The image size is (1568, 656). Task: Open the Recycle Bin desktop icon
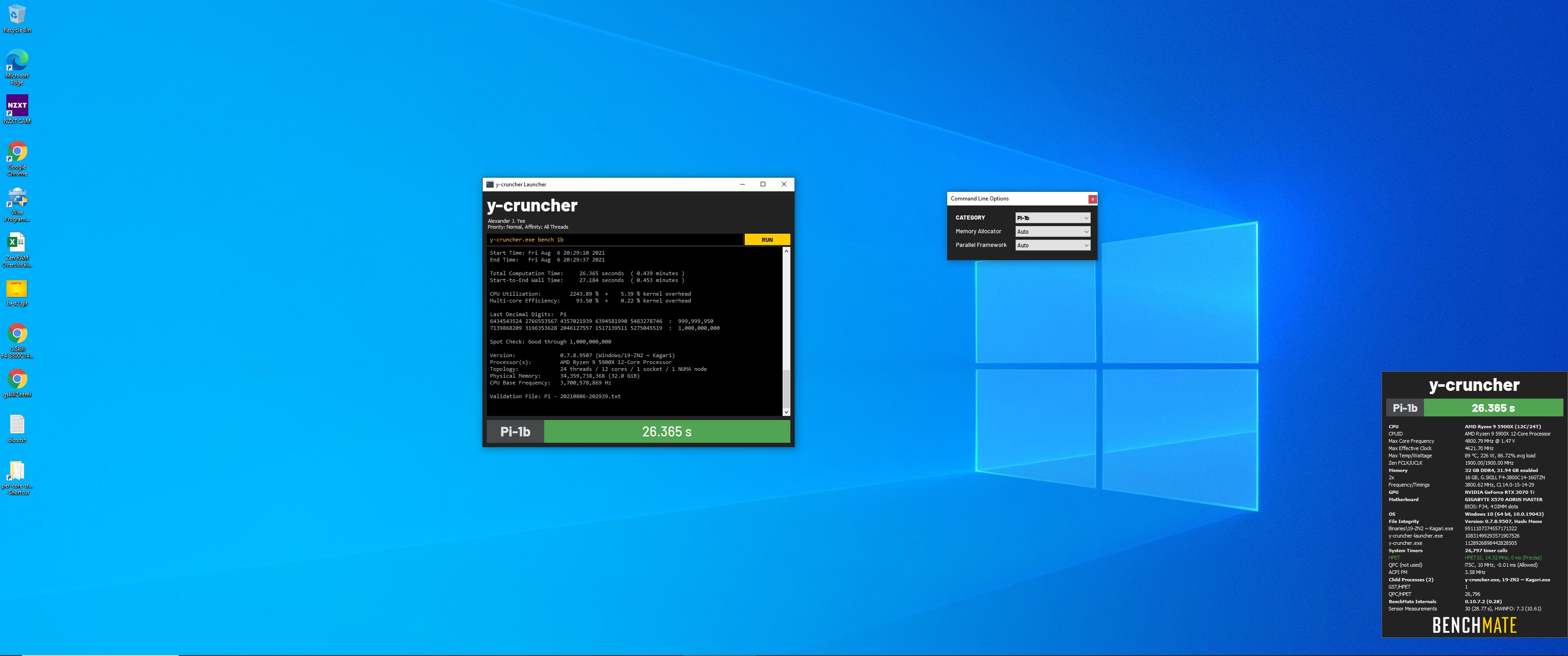point(17,18)
